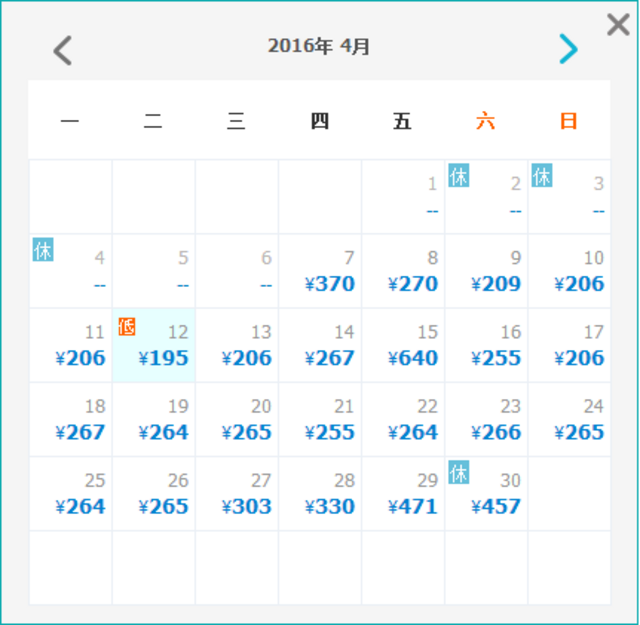The height and width of the screenshot is (625, 640).
Task: Close the calendar popup
Action: click(x=618, y=25)
